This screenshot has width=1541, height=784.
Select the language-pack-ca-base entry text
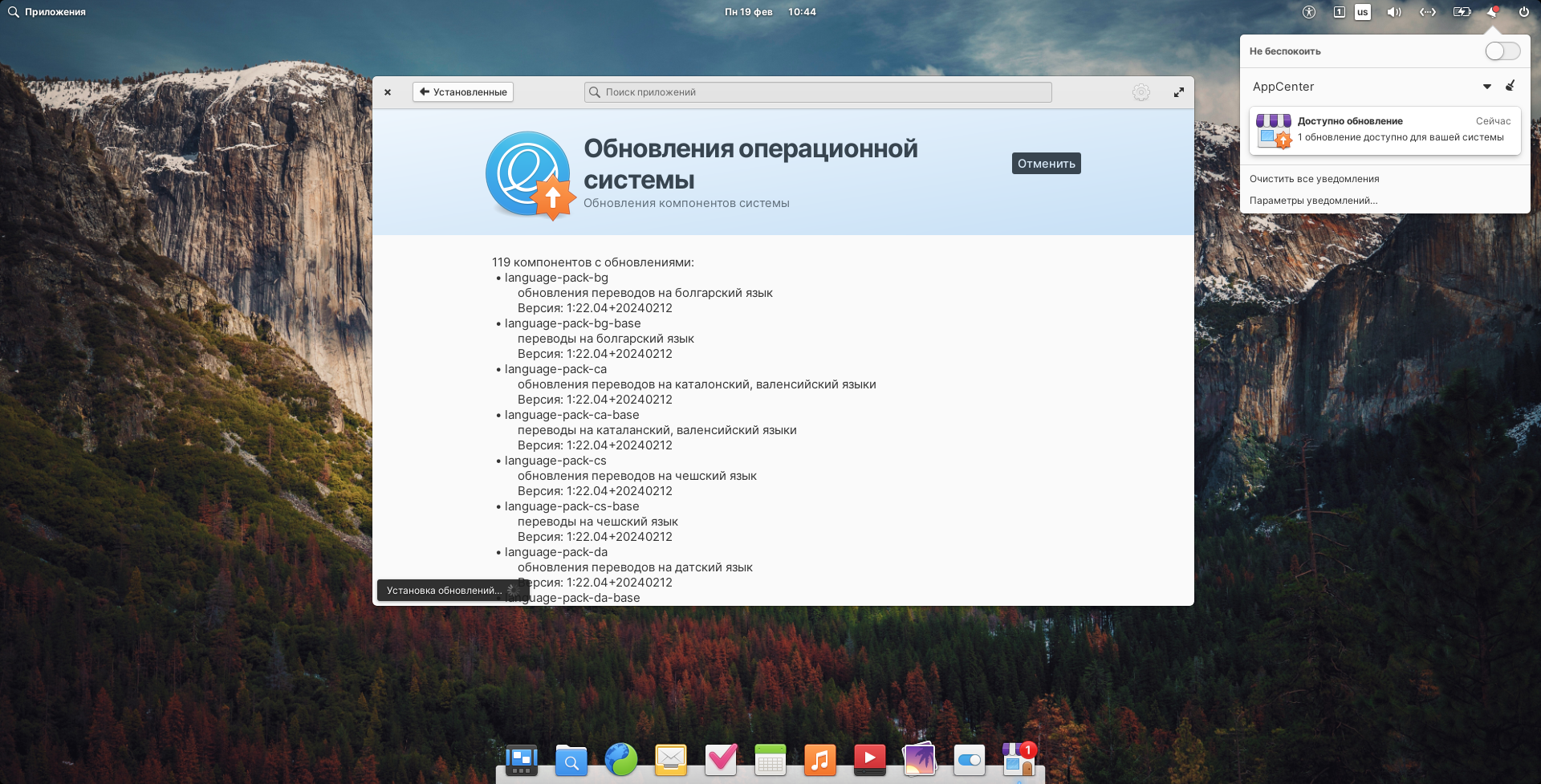point(571,415)
